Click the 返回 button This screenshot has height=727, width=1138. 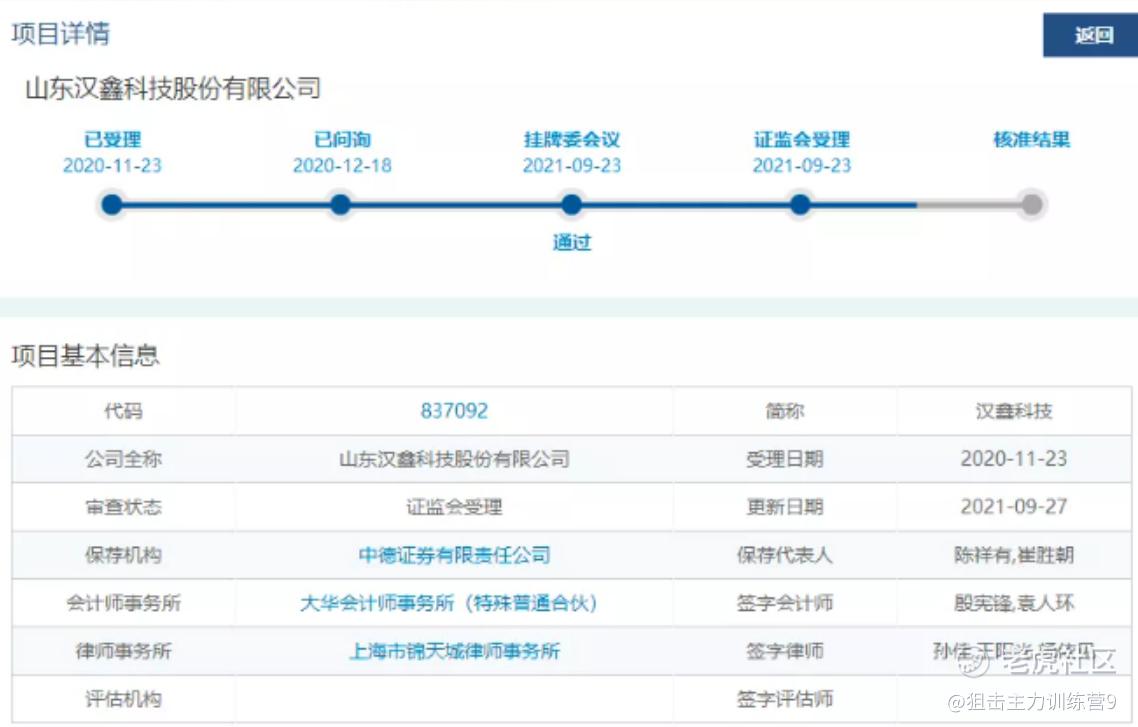1090,35
